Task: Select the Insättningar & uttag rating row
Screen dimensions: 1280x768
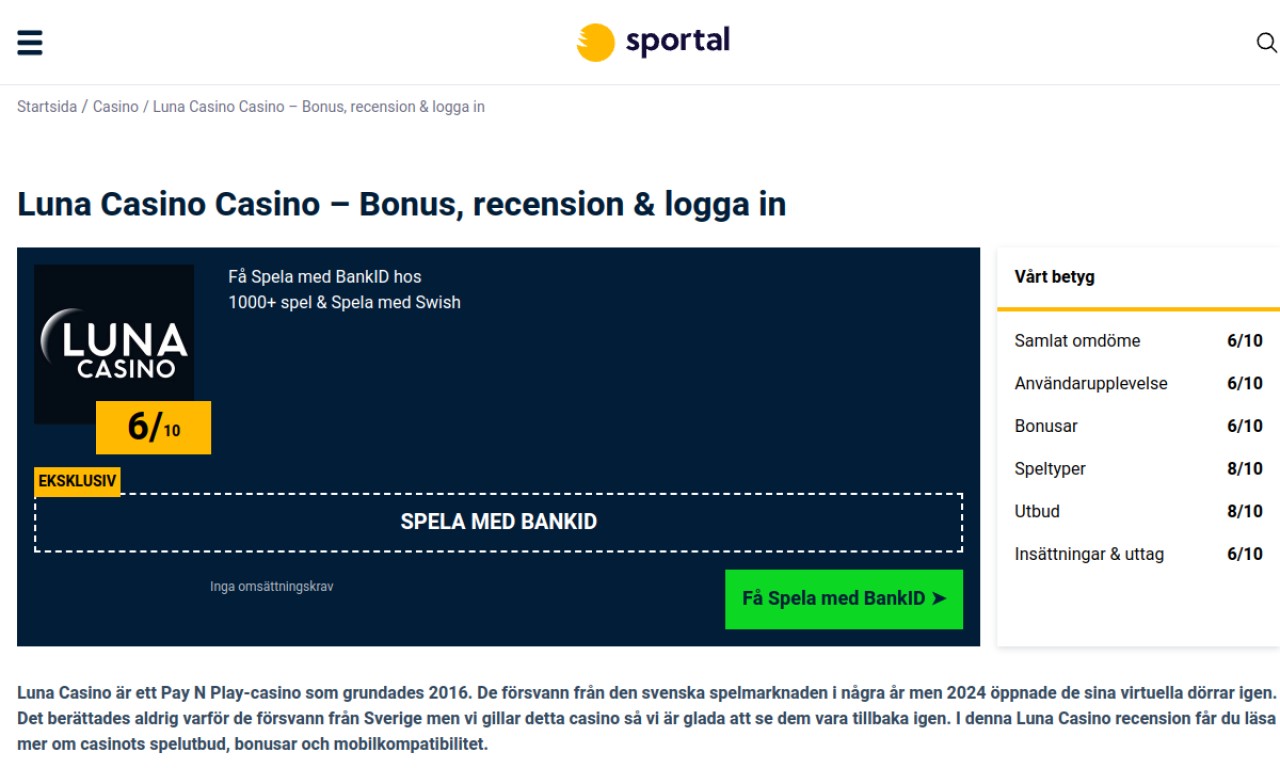Action: pos(1139,554)
